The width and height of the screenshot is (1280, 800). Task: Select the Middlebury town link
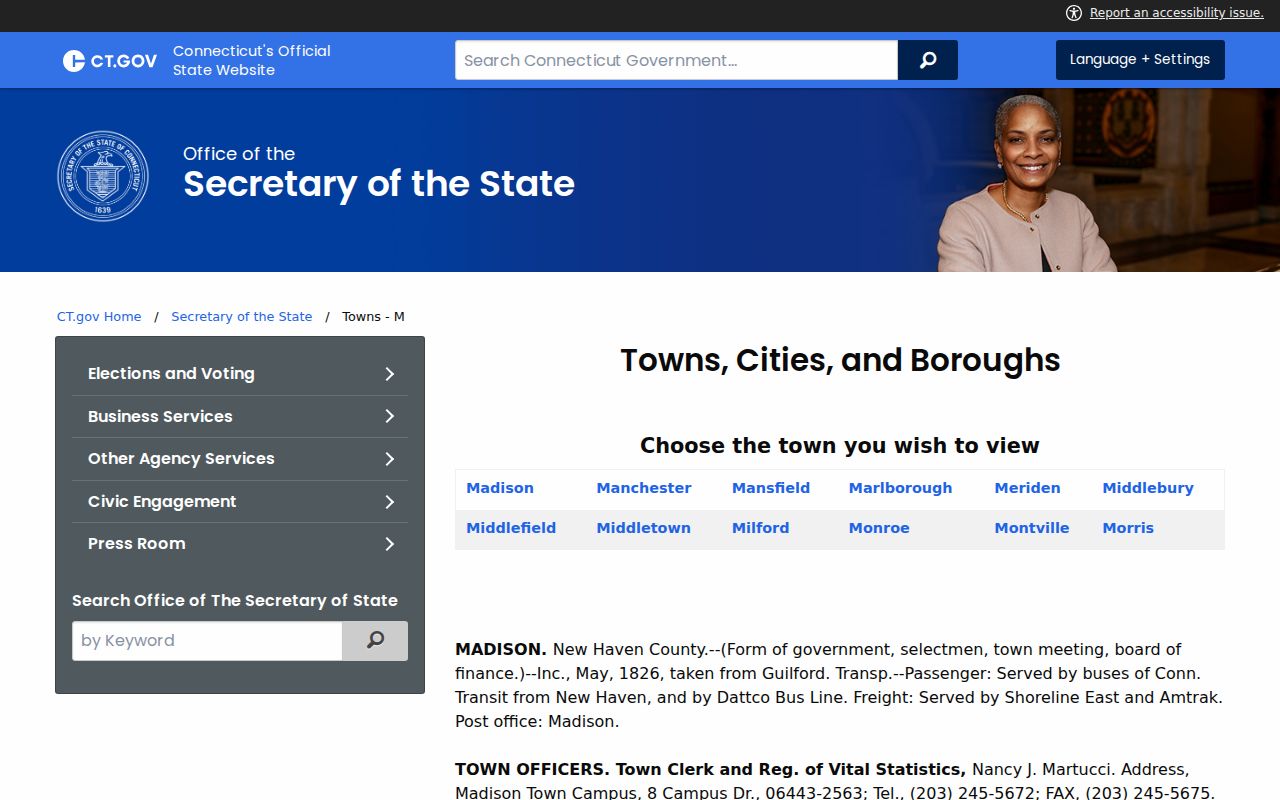pos(1148,488)
